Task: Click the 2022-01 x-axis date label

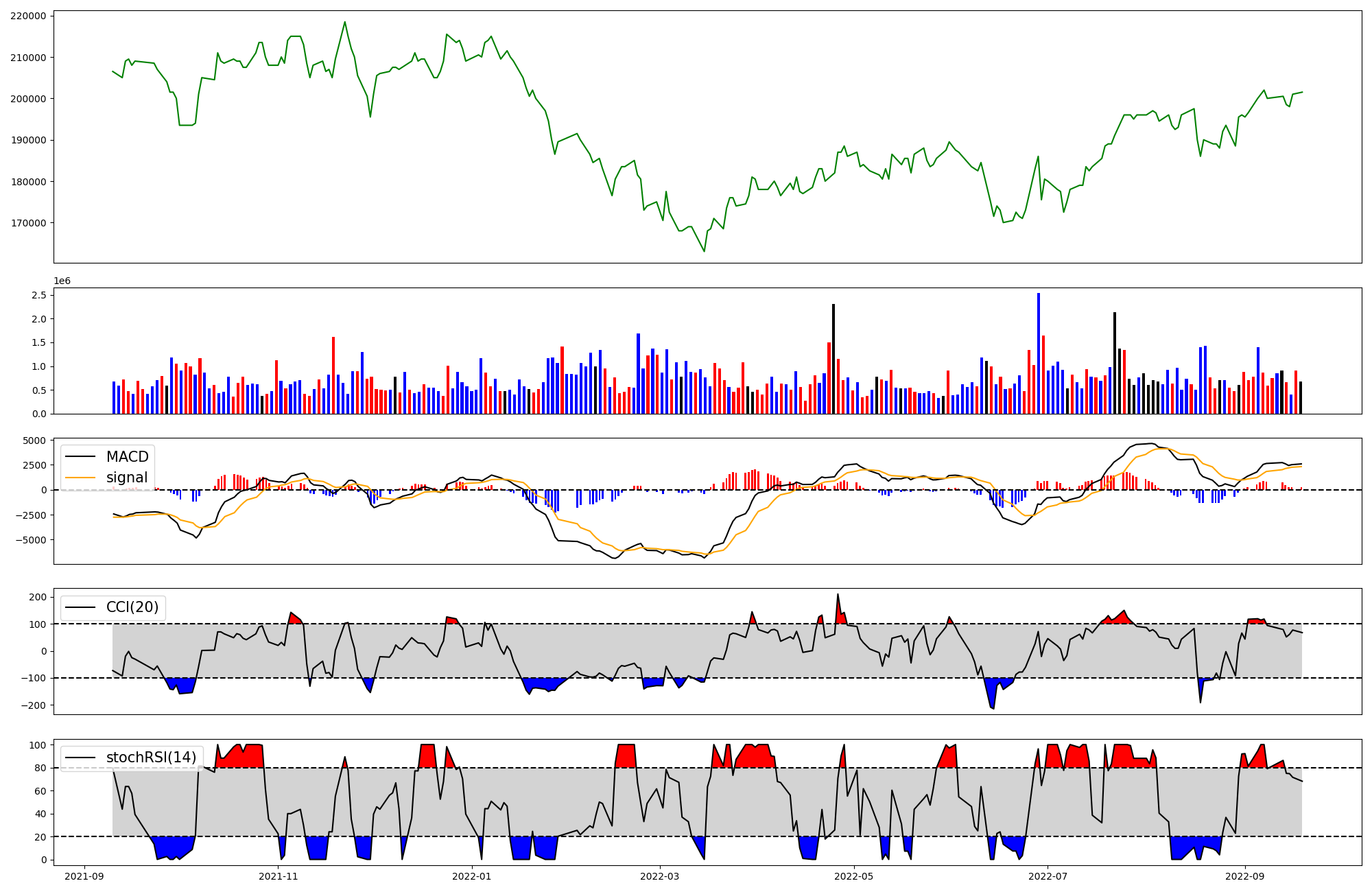Action: tap(472, 876)
